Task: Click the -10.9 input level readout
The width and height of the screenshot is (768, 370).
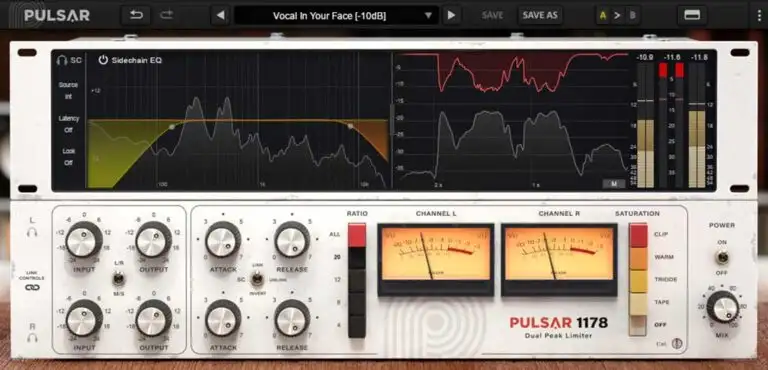Action: [645, 57]
